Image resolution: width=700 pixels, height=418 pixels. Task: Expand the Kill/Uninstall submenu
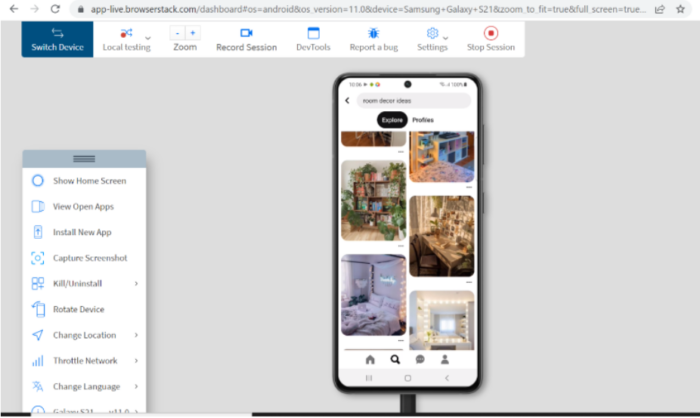pos(84,284)
